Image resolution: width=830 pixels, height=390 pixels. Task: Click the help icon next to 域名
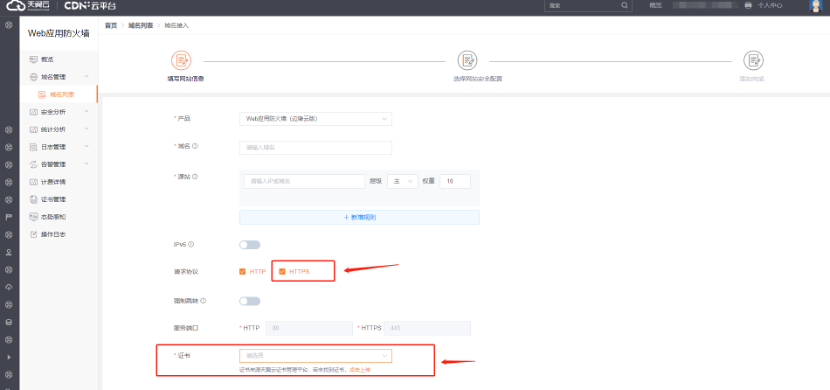point(195,146)
